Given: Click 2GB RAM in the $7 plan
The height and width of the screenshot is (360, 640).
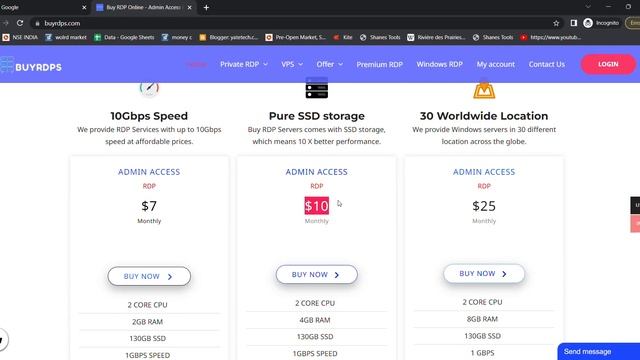Looking at the screenshot, I should pos(147,322).
